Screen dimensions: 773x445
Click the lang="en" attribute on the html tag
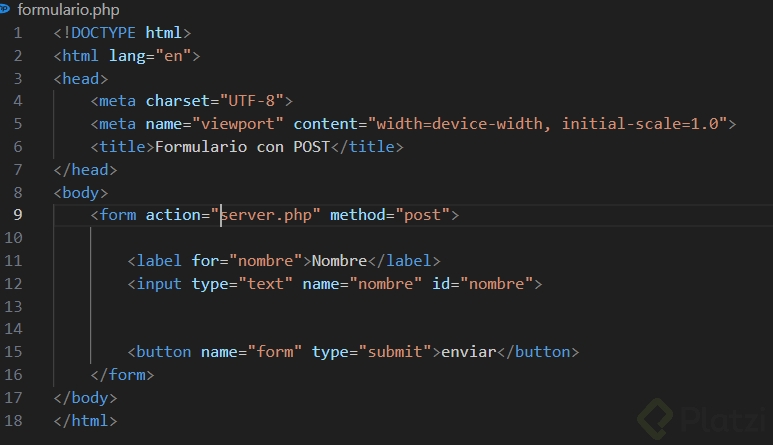[154, 56]
